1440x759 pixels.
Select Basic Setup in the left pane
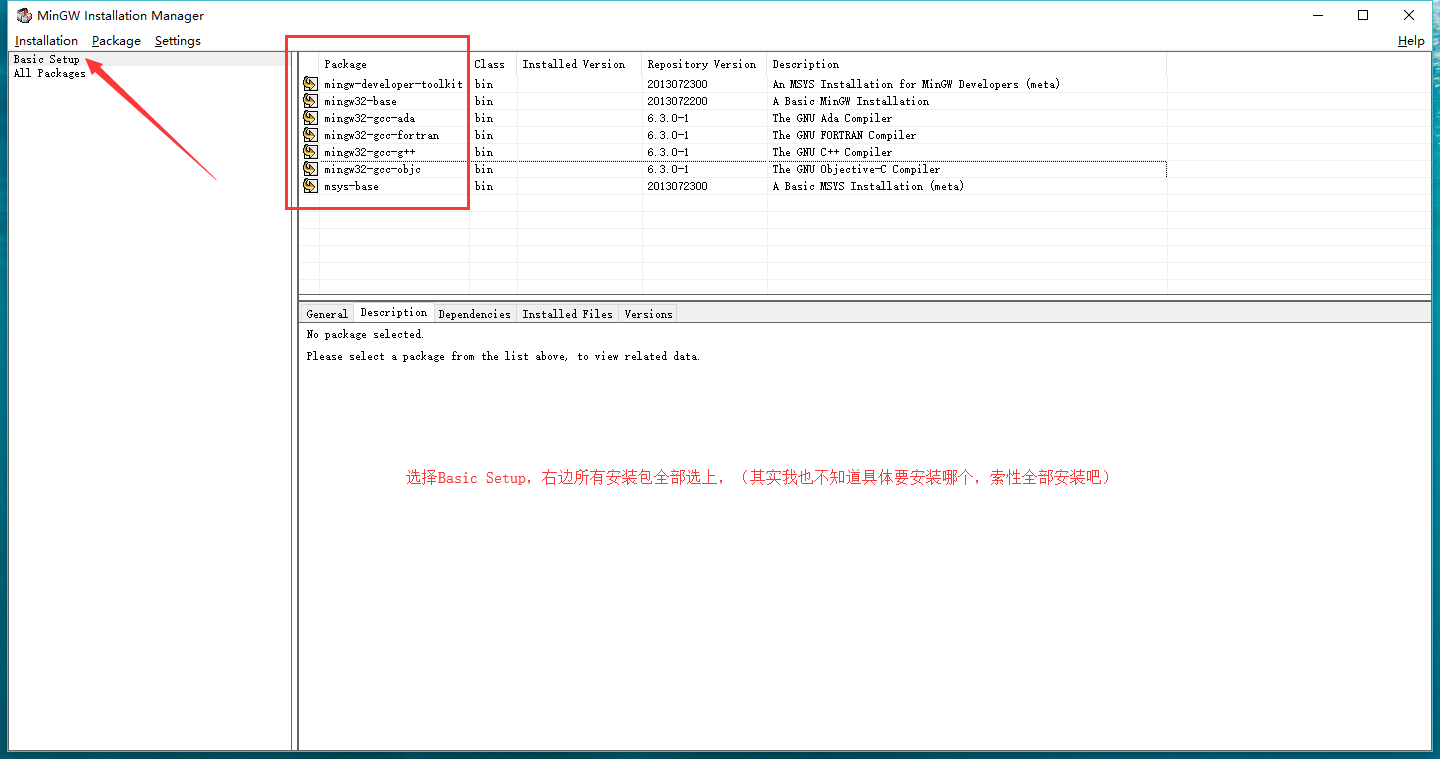47,59
